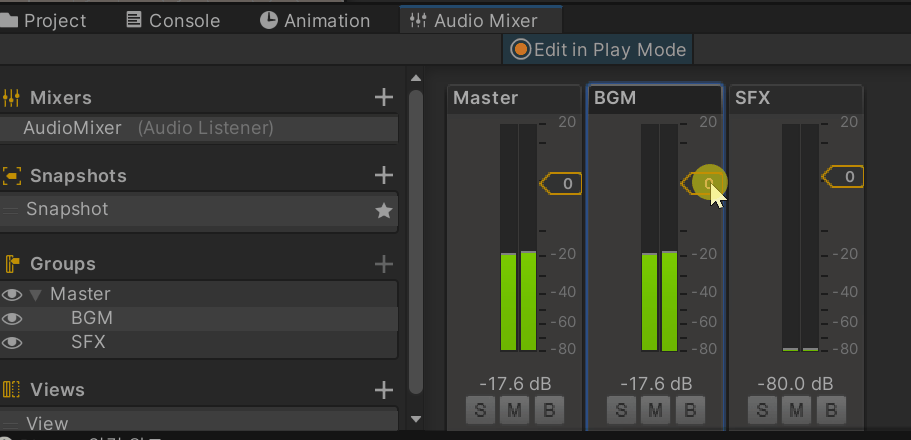Add a new group with plus icon
This screenshot has width=911, height=440.
click(383, 264)
